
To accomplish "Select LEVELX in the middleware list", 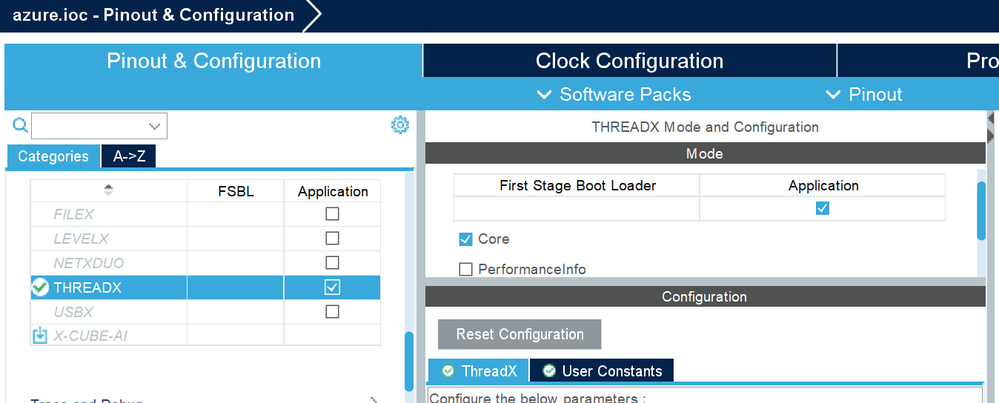I will click(81, 238).
